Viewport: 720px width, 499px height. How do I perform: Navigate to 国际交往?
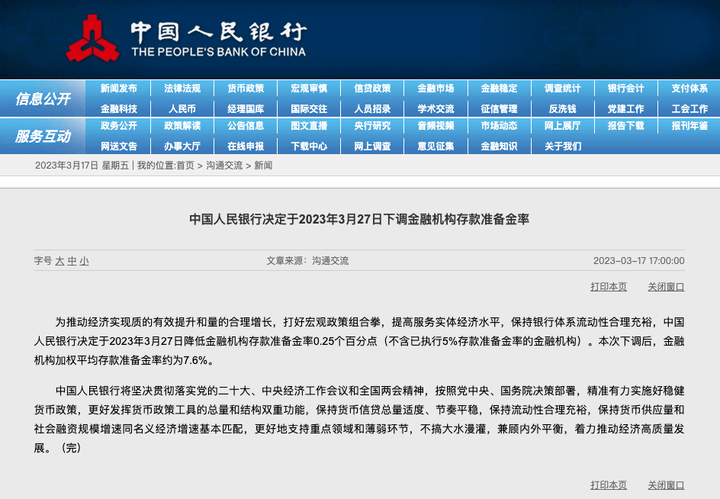coord(309,109)
